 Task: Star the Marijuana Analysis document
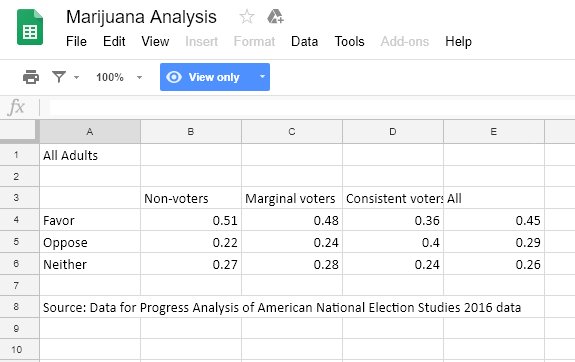coord(247,17)
